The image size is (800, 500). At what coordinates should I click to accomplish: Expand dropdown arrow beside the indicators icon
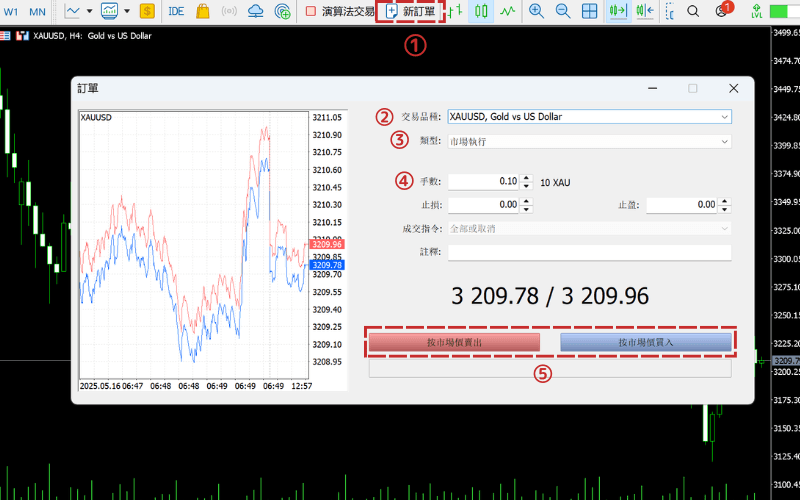tap(127, 11)
